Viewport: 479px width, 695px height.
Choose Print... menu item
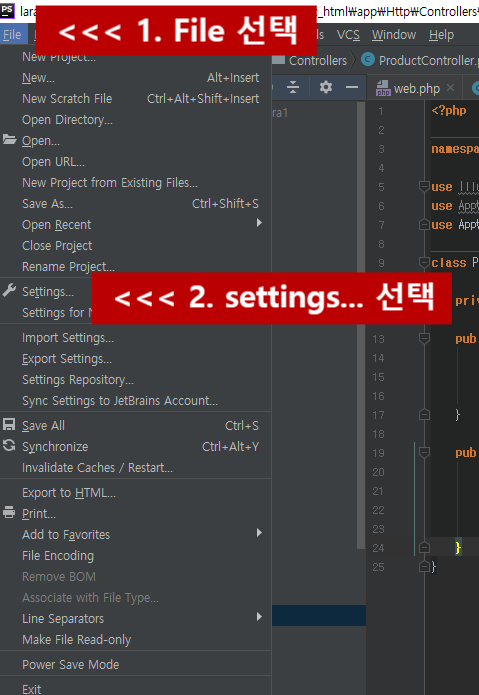tap(136, 514)
